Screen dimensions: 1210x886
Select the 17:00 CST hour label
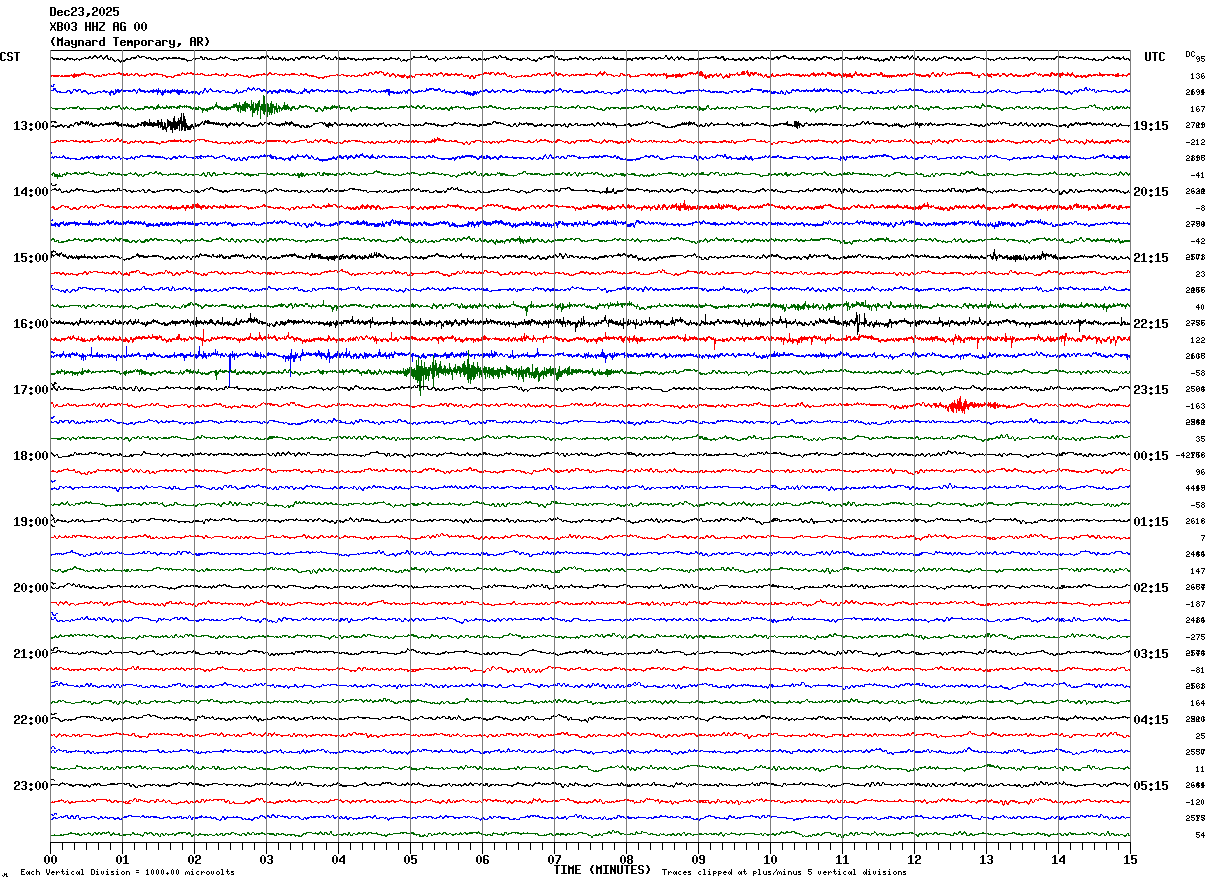coord(29,390)
